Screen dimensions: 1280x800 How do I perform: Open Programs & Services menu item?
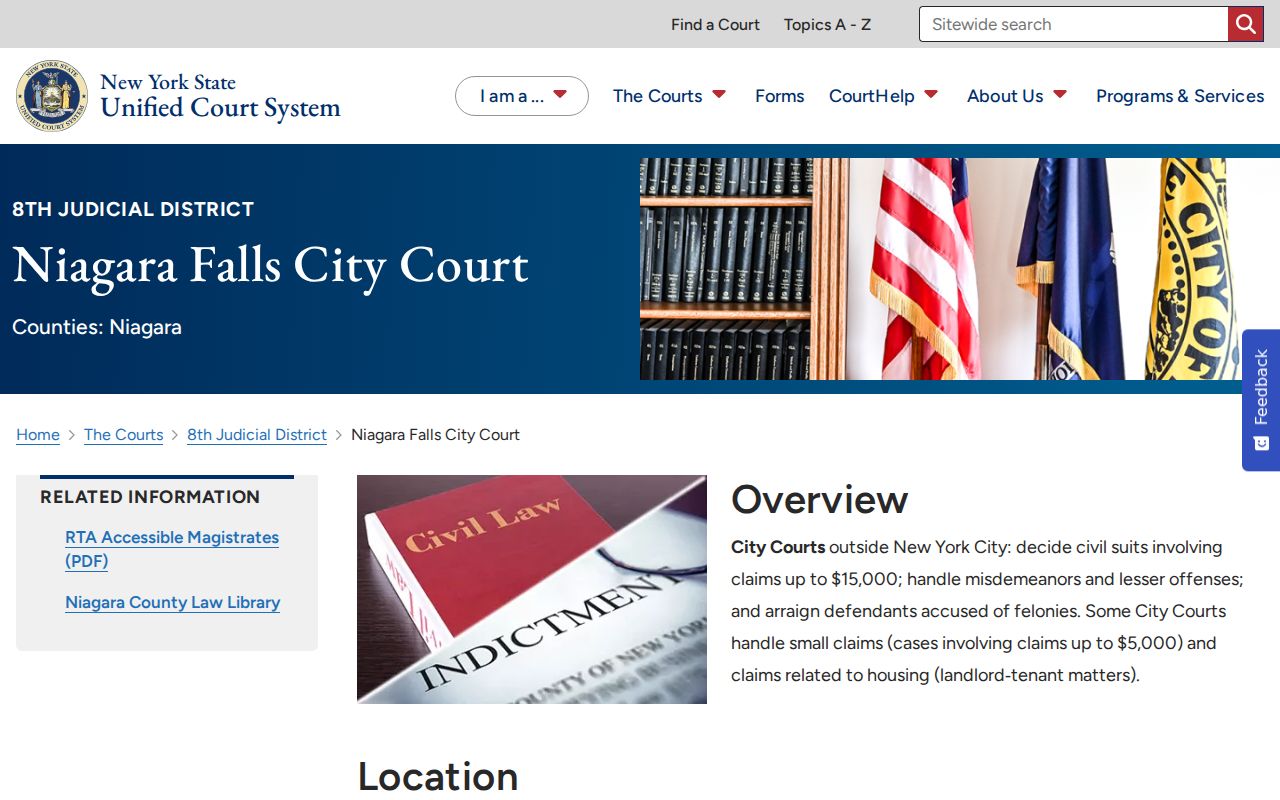[x=1180, y=96]
